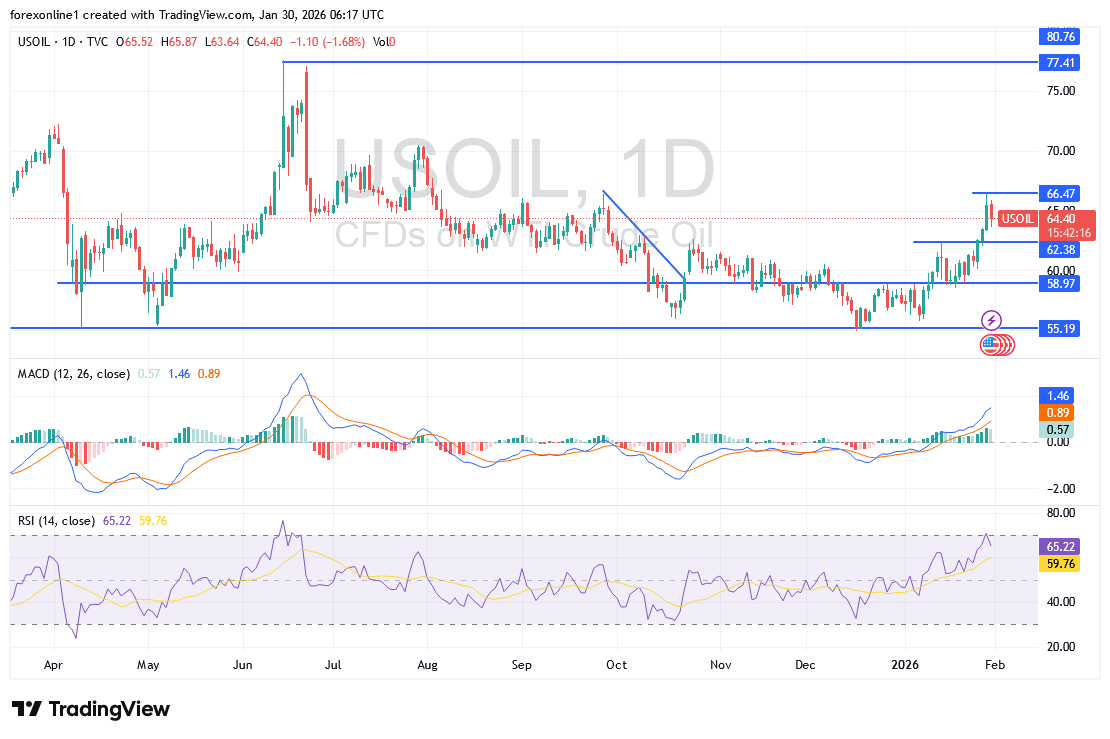
Task: Click the 62.38 price level label
Action: pos(1059,249)
